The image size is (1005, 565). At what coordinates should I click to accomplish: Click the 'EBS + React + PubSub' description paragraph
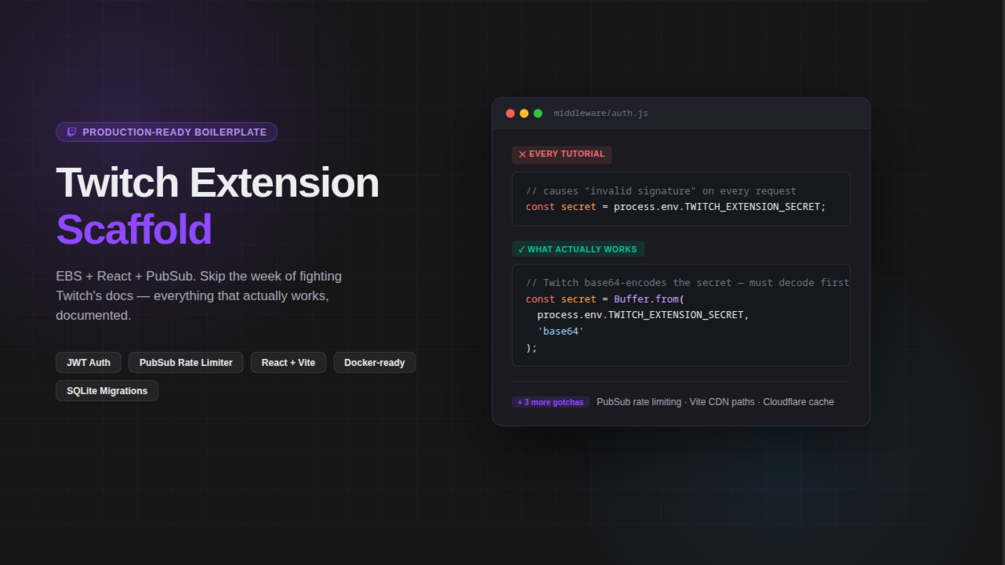199,296
